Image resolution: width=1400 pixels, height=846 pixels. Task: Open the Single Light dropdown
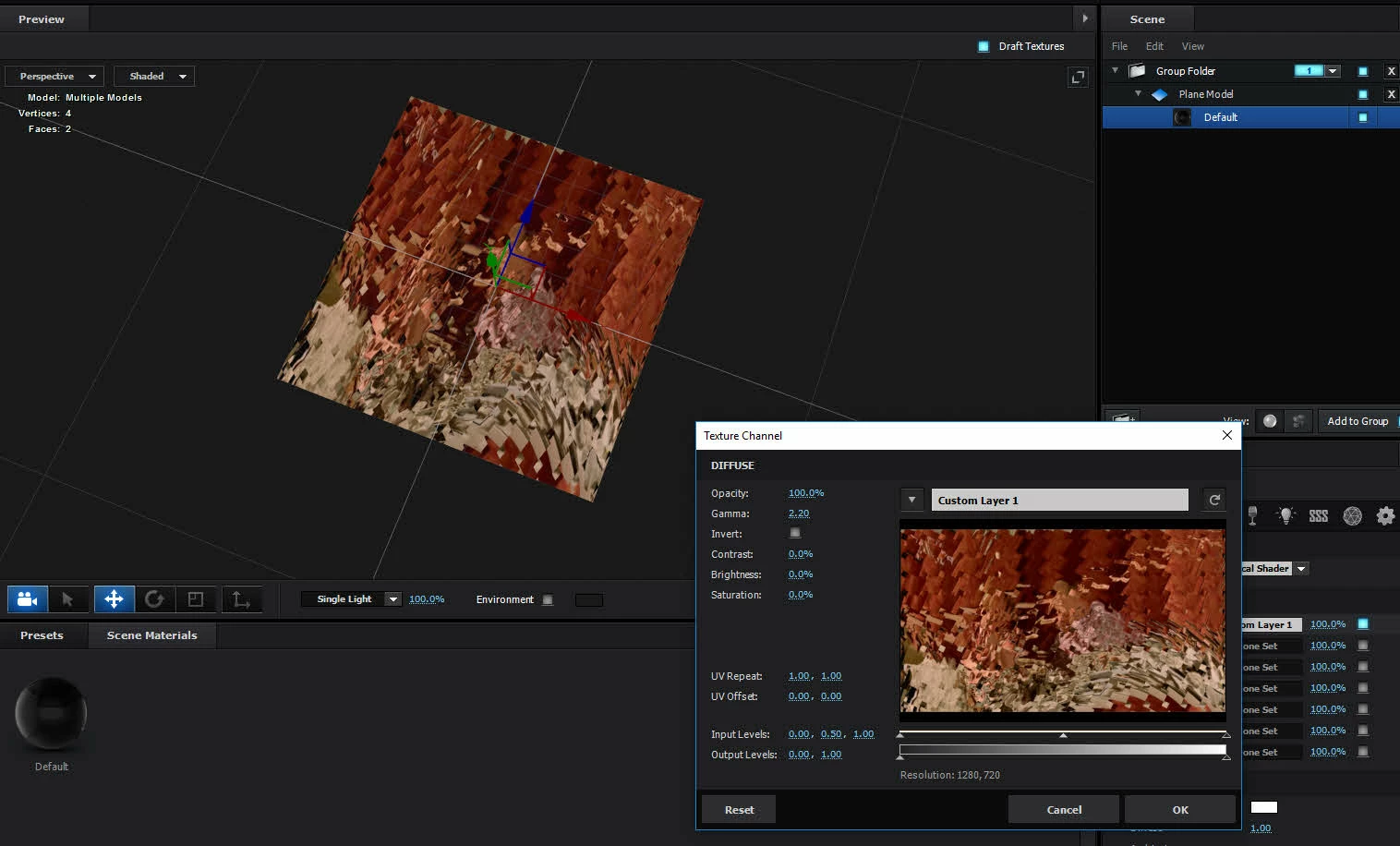[x=351, y=598]
